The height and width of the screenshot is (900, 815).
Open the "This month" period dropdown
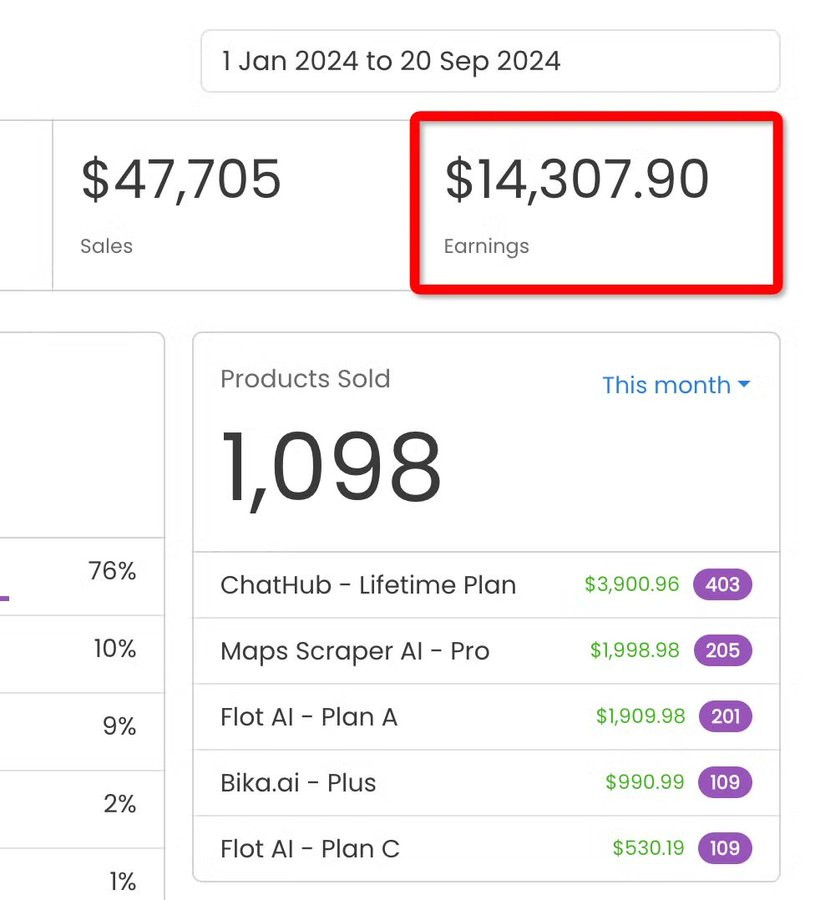676,385
